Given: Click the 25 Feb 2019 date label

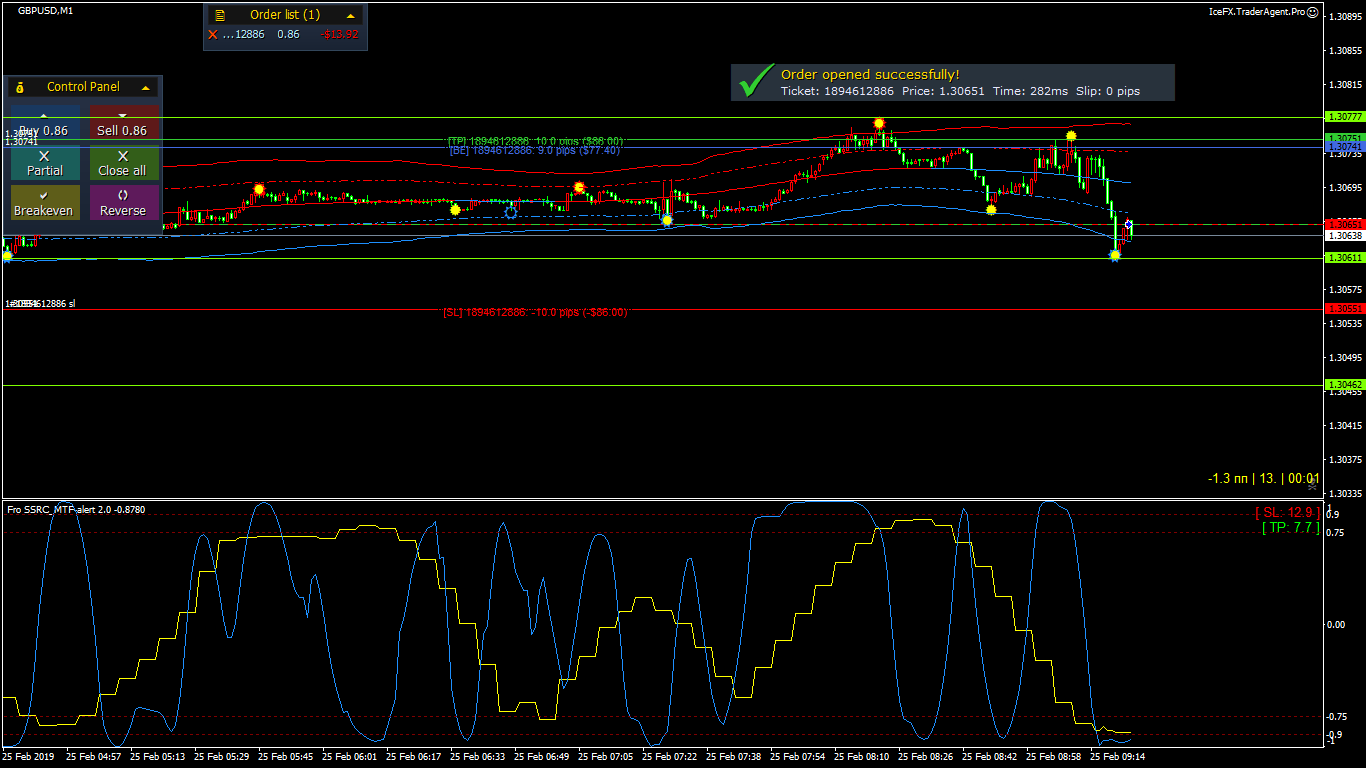Looking at the screenshot, I should [x=30, y=757].
